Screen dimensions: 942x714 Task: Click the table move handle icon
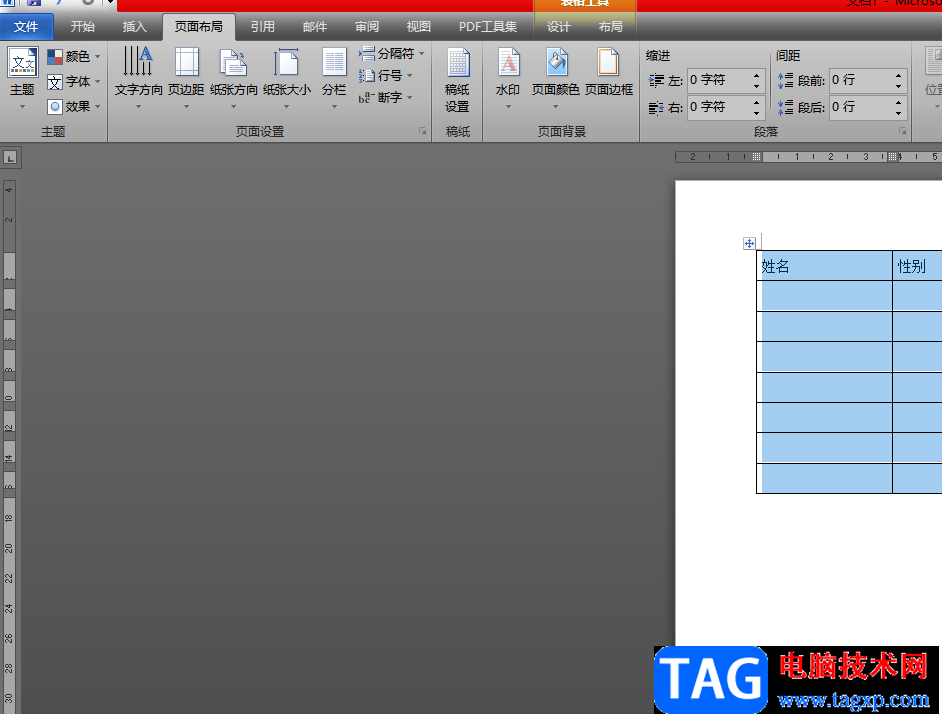[x=749, y=243]
